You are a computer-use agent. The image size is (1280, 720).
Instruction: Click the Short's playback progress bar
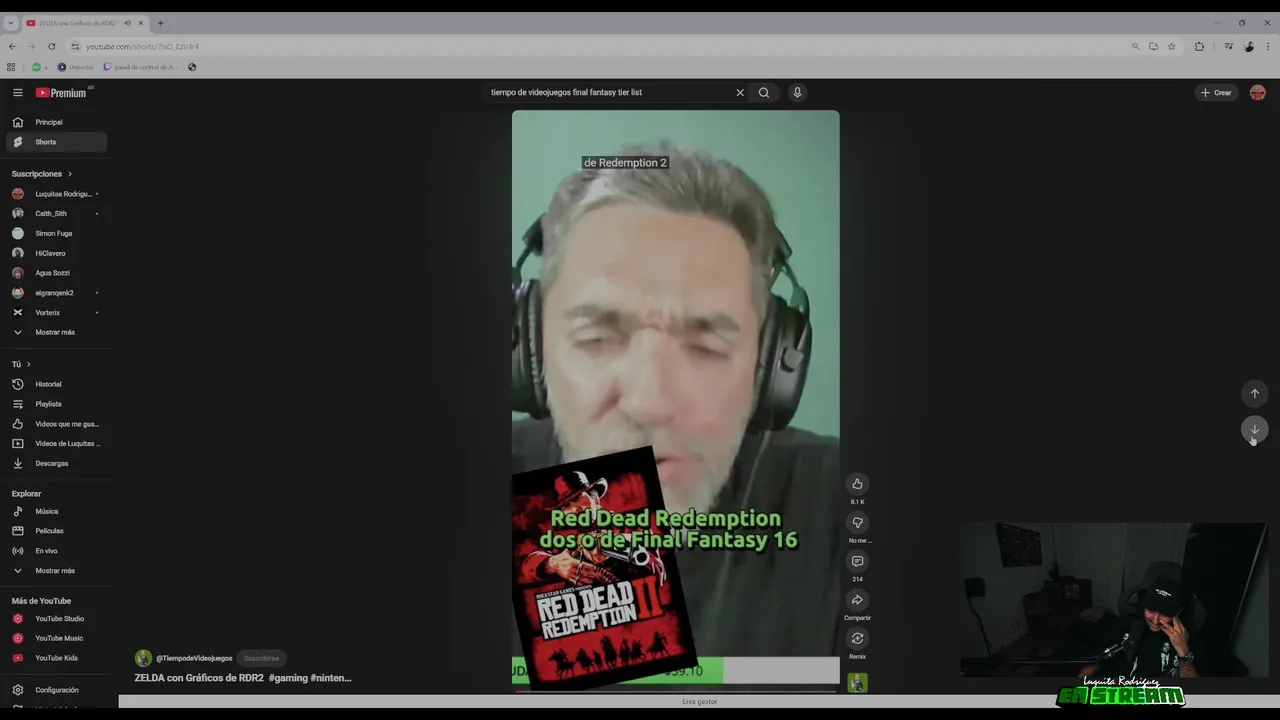675,691
